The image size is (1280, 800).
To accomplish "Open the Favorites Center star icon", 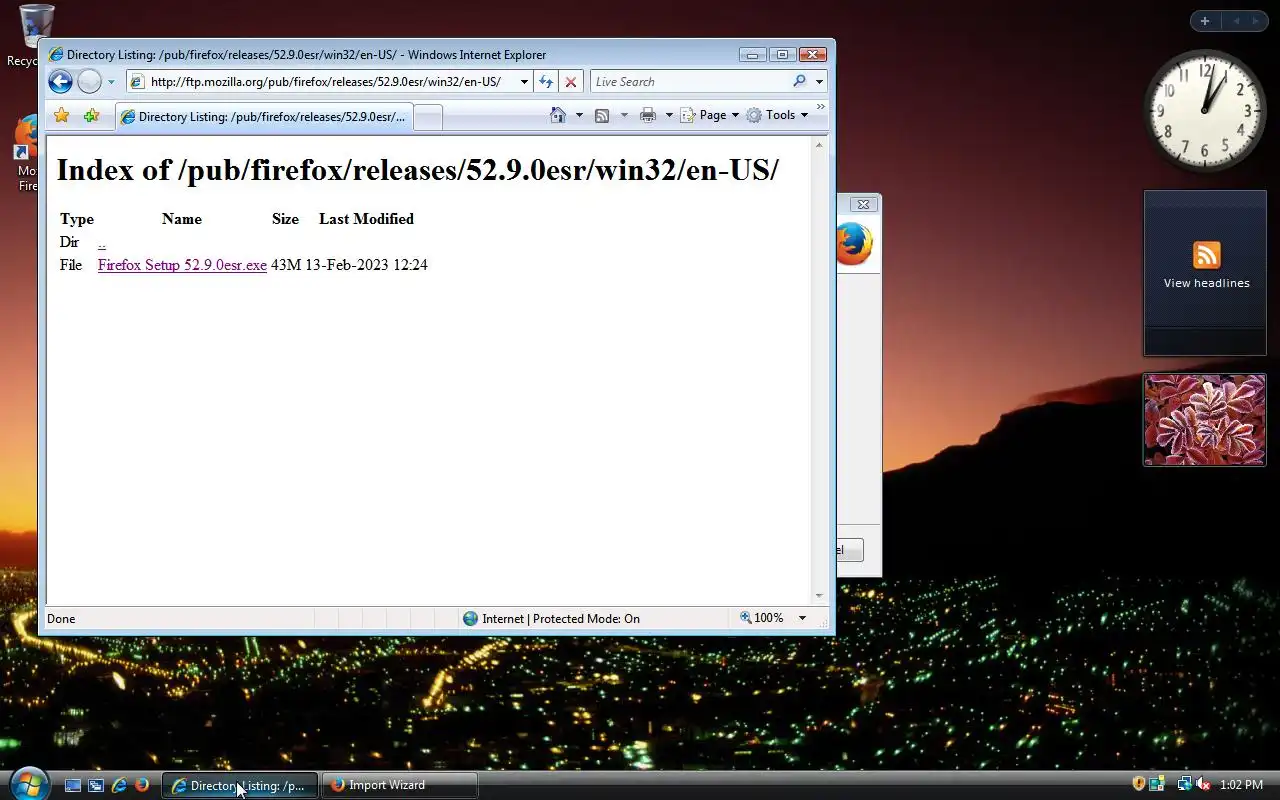I will (61, 115).
